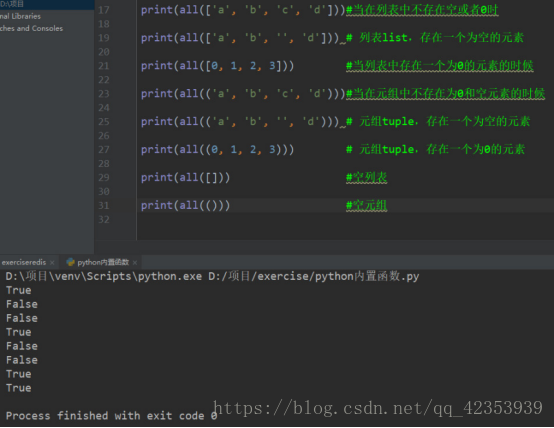Close the exerciseredis run tab
The height and width of the screenshot is (428, 554).
[x=52, y=263]
